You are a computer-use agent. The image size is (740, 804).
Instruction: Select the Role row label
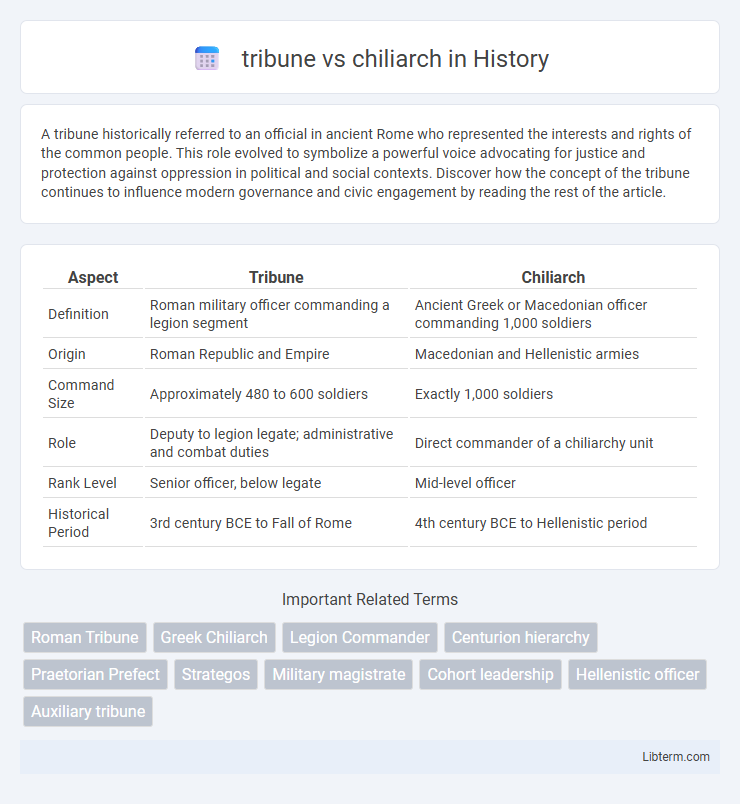(62, 443)
